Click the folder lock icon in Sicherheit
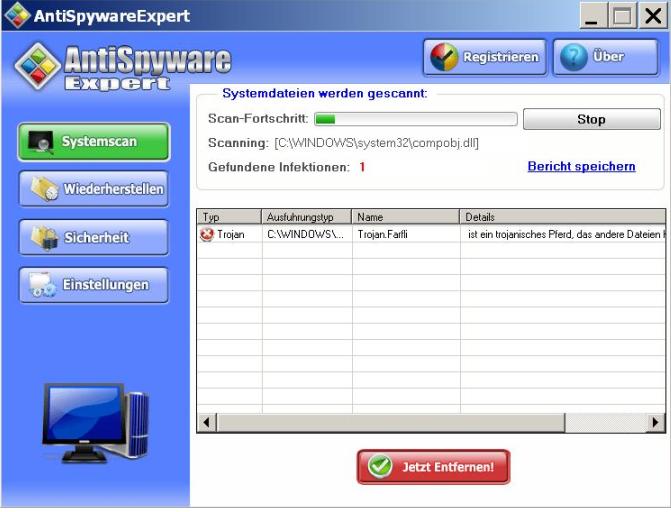 pyautogui.click(x=44, y=237)
